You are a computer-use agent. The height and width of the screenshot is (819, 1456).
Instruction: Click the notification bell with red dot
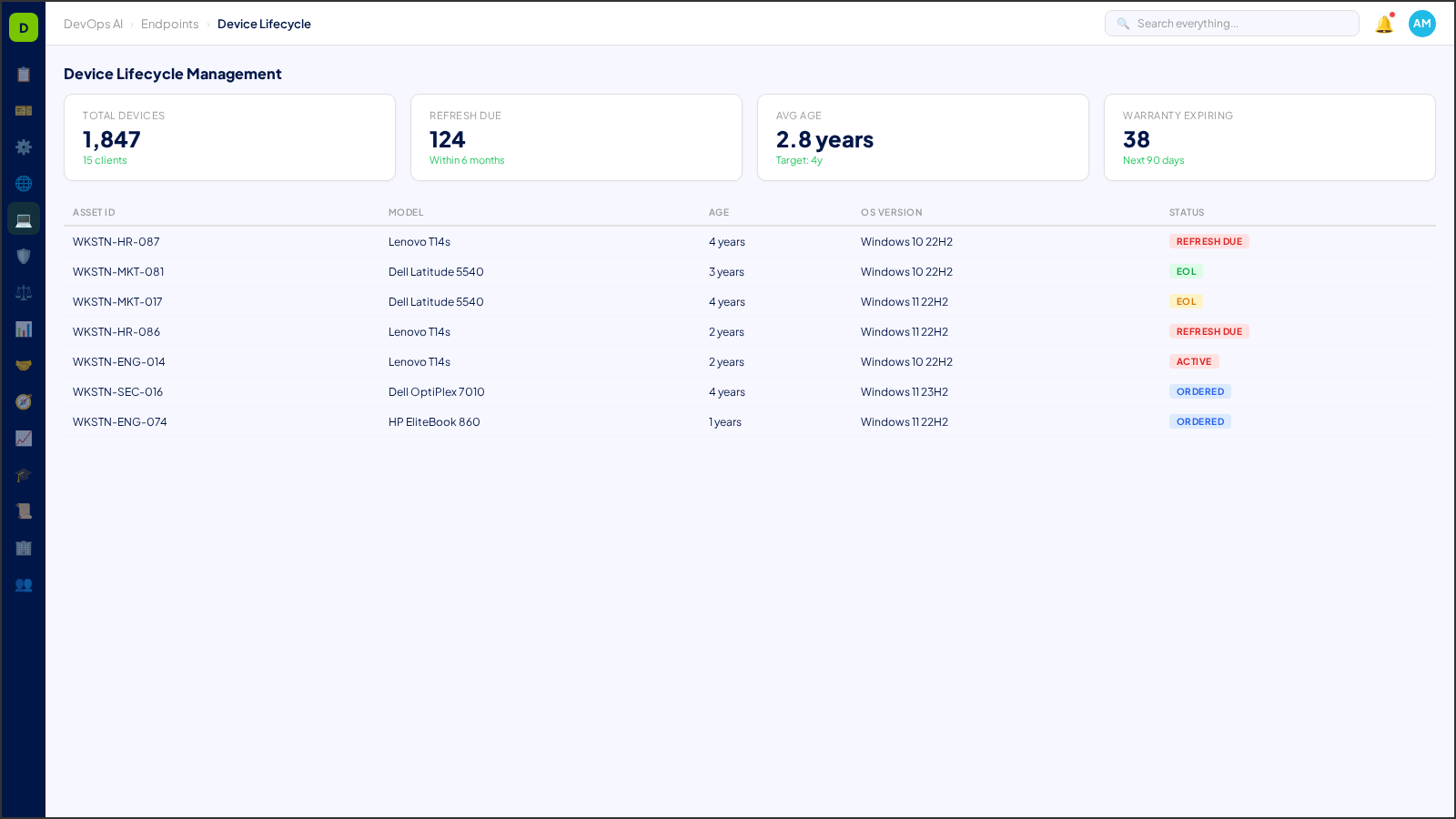click(1382, 24)
